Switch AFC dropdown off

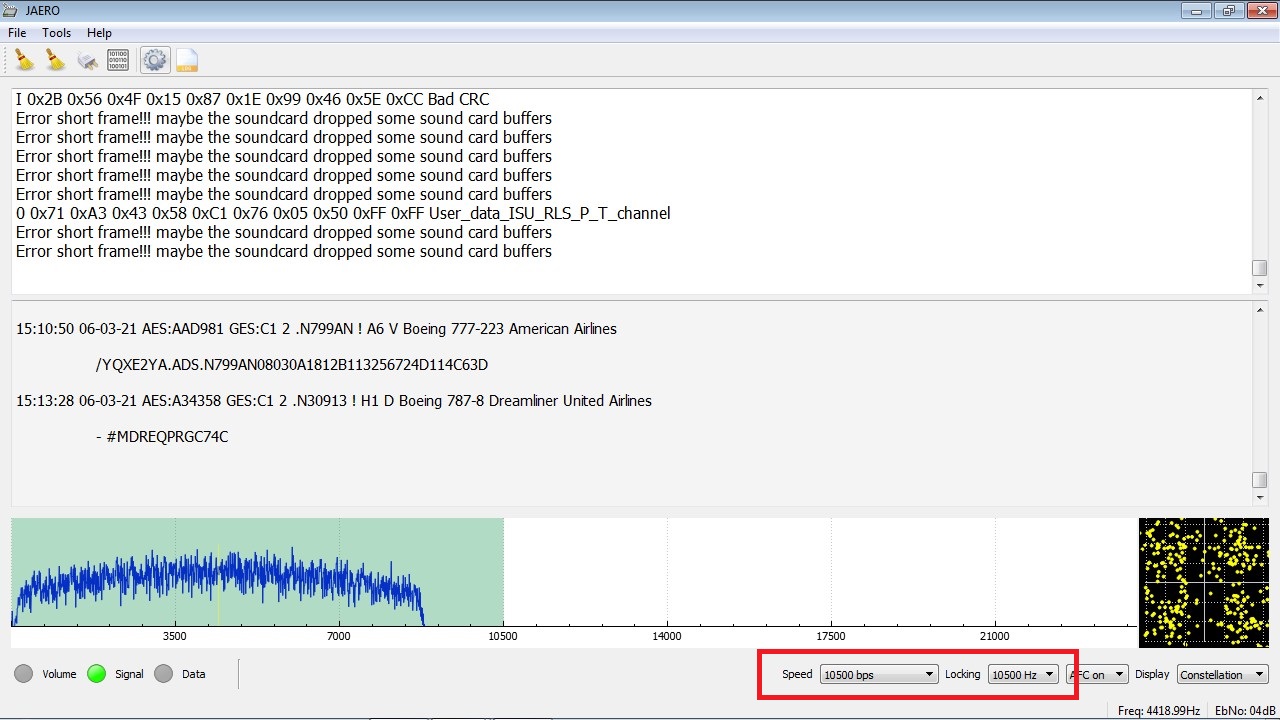[1097, 674]
